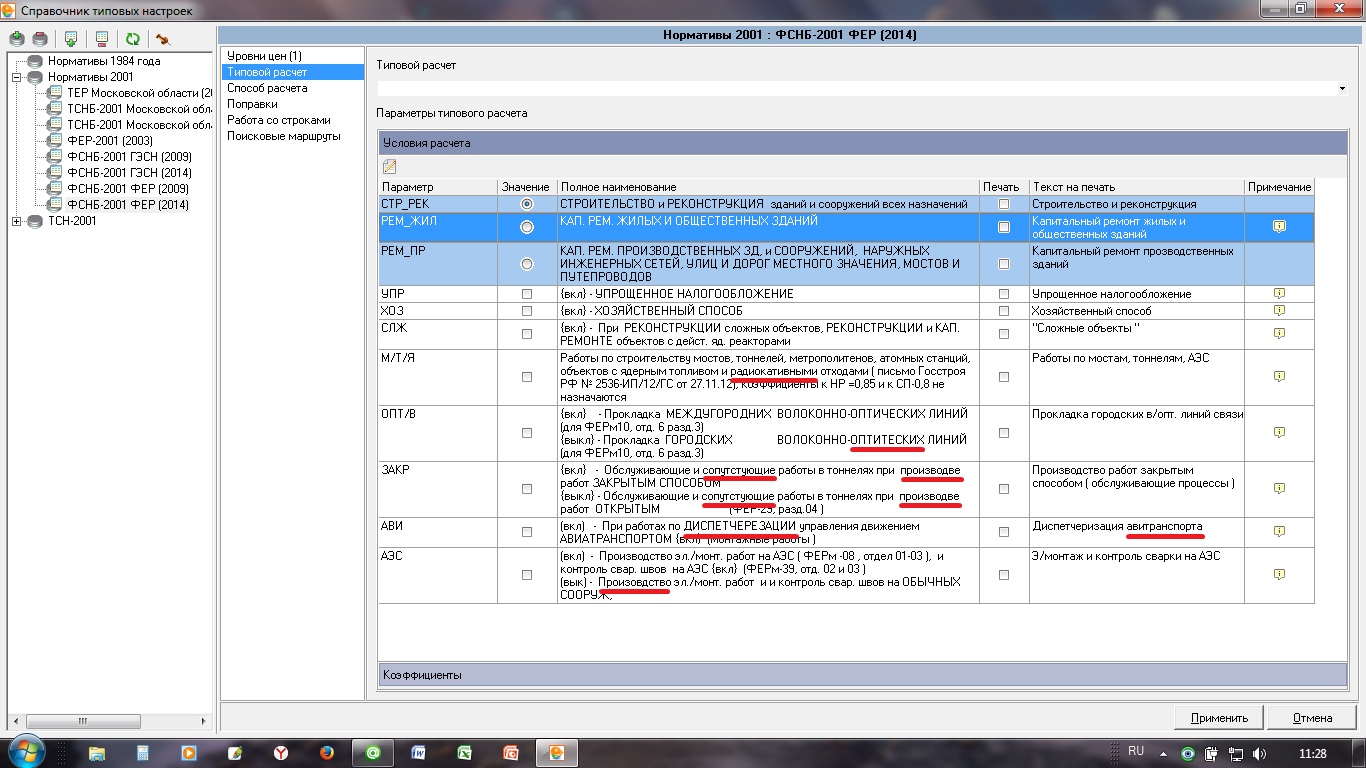The width and height of the screenshot is (1366, 768).
Task: Click the add database icon with green plus
Action: pos(17,39)
